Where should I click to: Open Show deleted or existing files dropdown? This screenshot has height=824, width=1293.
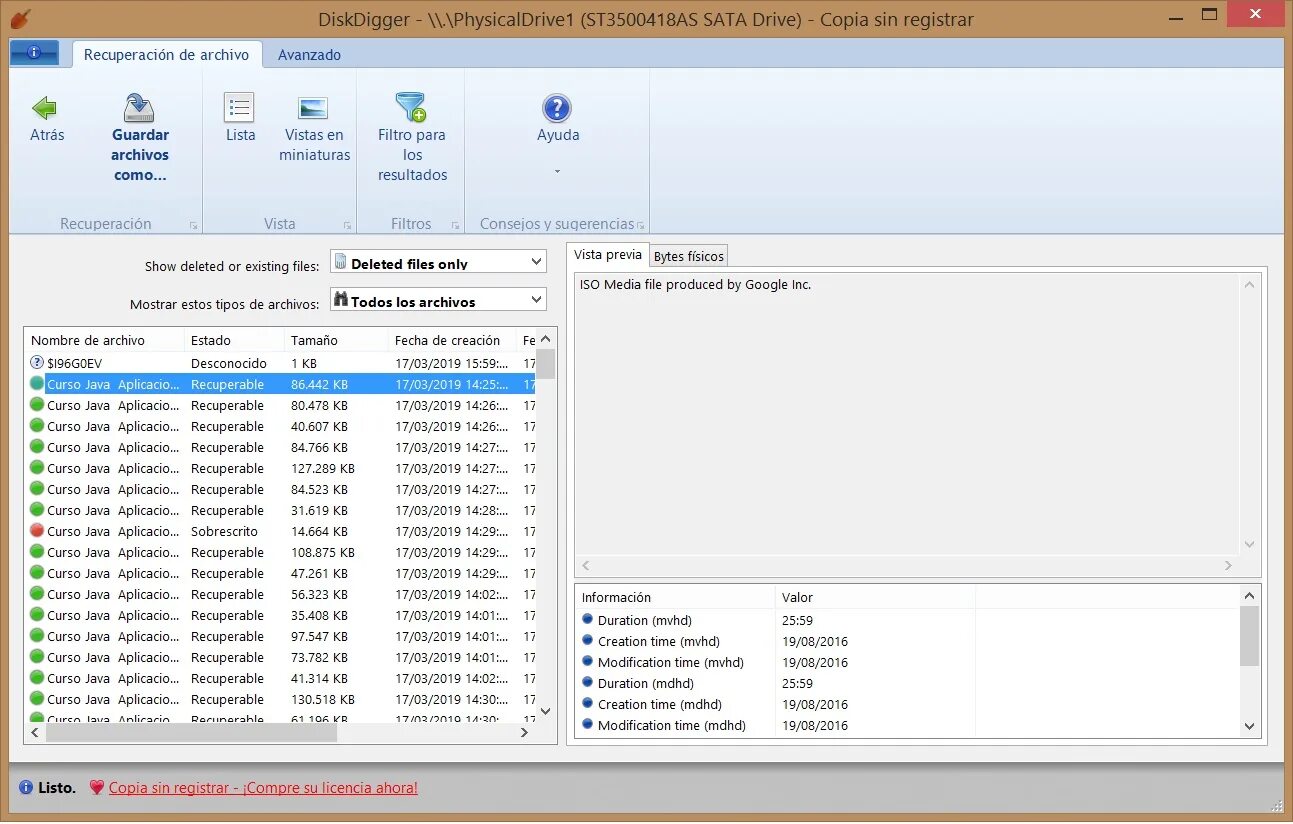(x=438, y=262)
